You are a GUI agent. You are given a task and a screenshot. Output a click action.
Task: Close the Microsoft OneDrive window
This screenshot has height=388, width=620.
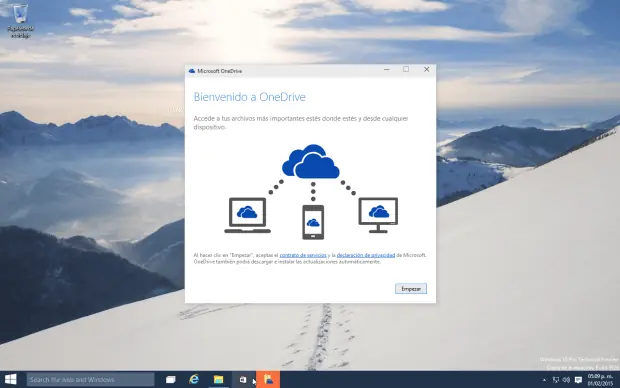click(x=426, y=69)
